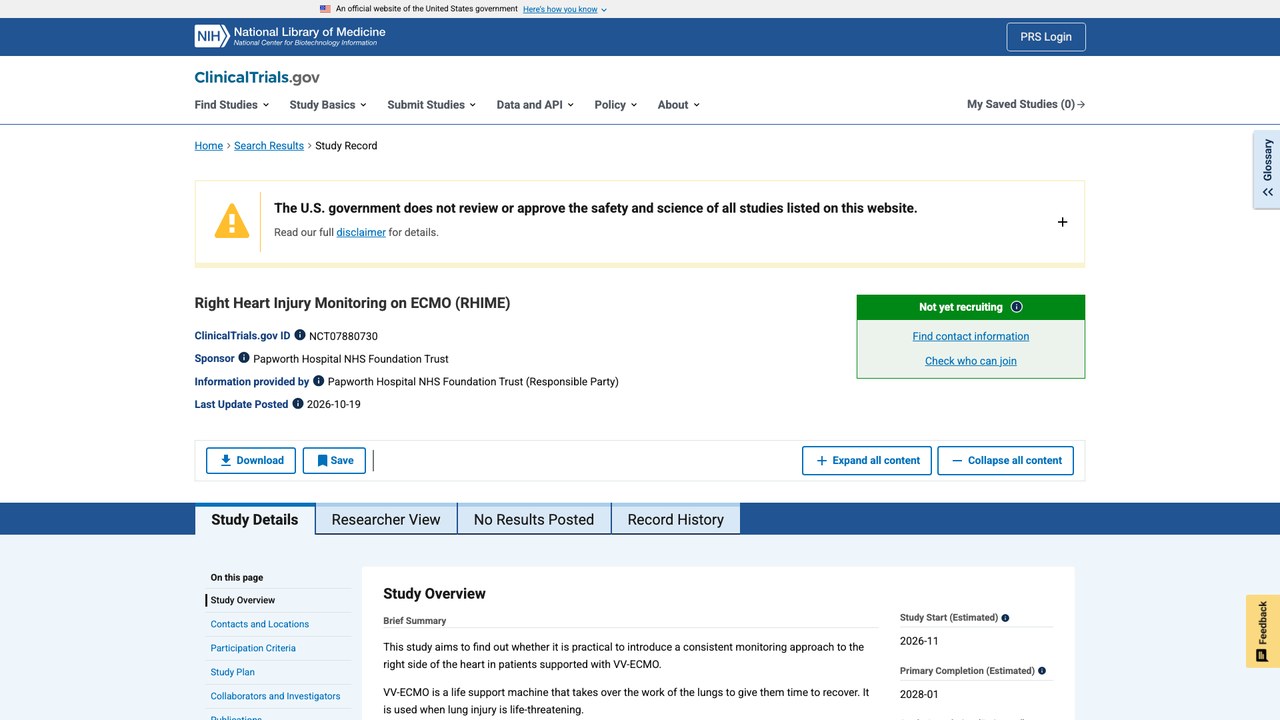This screenshot has height=720, width=1280.
Task: Expand the disclaimer with the plus icon
Action: 1062,222
